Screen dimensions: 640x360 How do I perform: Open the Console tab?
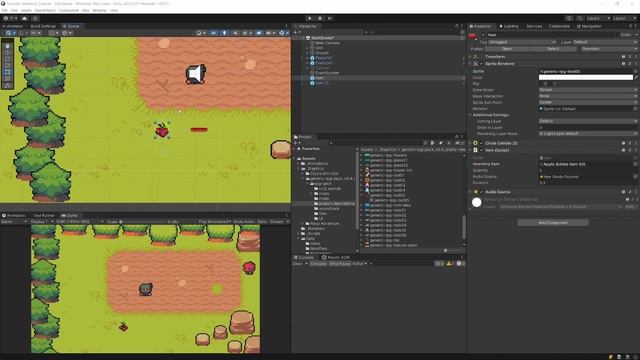304,258
